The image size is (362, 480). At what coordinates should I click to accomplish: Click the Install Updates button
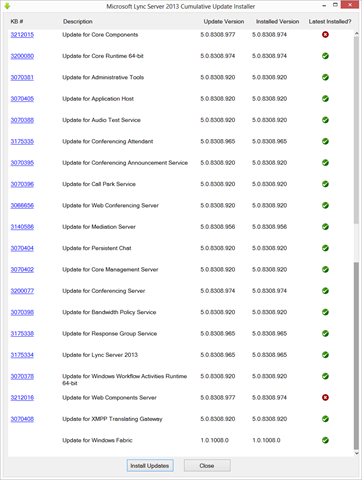pyautogui.click(x=150, y=466)
